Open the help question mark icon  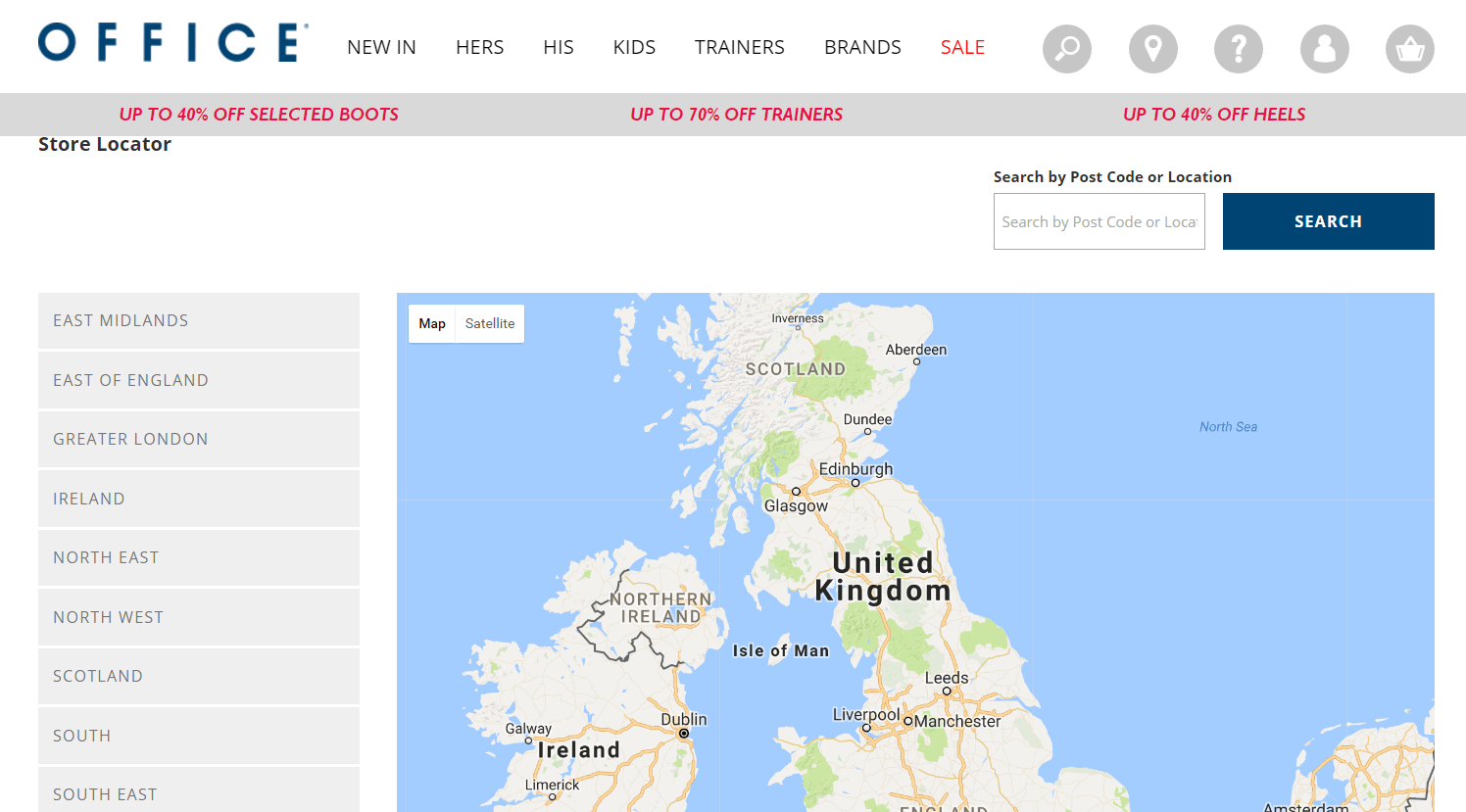coord(1238,48)
